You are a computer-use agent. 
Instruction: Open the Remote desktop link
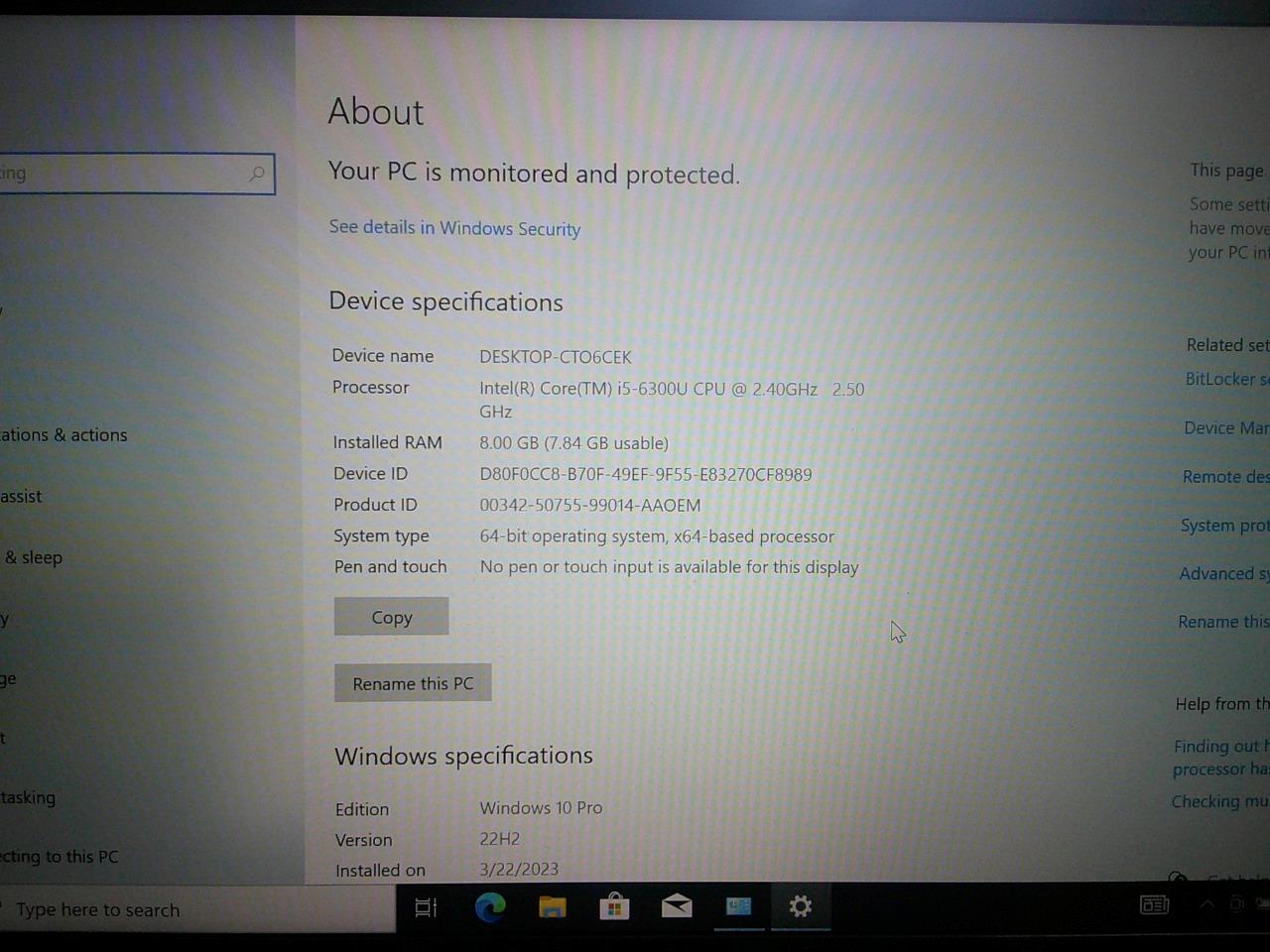(x=1225, y=476)
